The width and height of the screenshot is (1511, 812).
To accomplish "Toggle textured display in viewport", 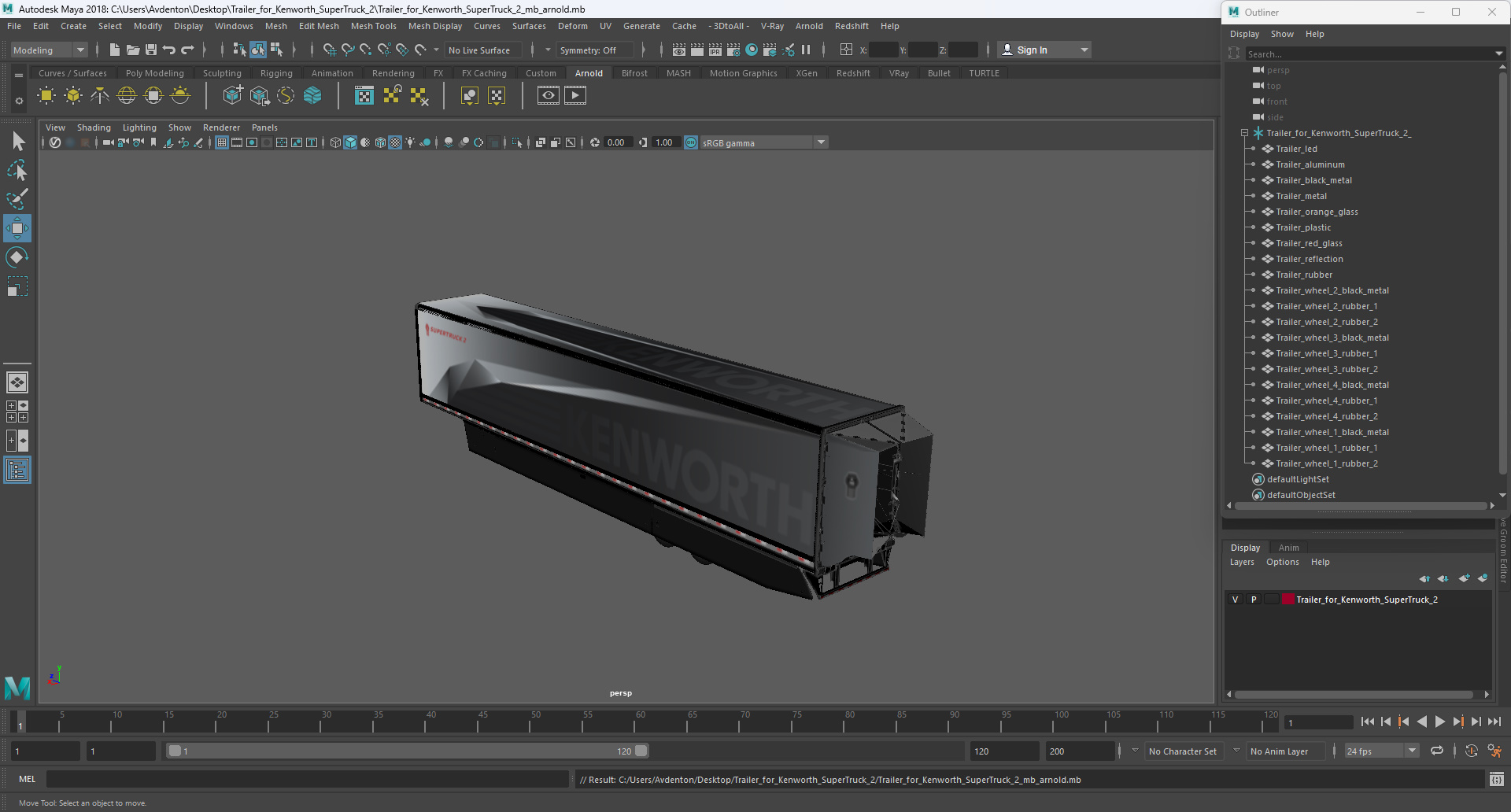I will click(395, 142).
